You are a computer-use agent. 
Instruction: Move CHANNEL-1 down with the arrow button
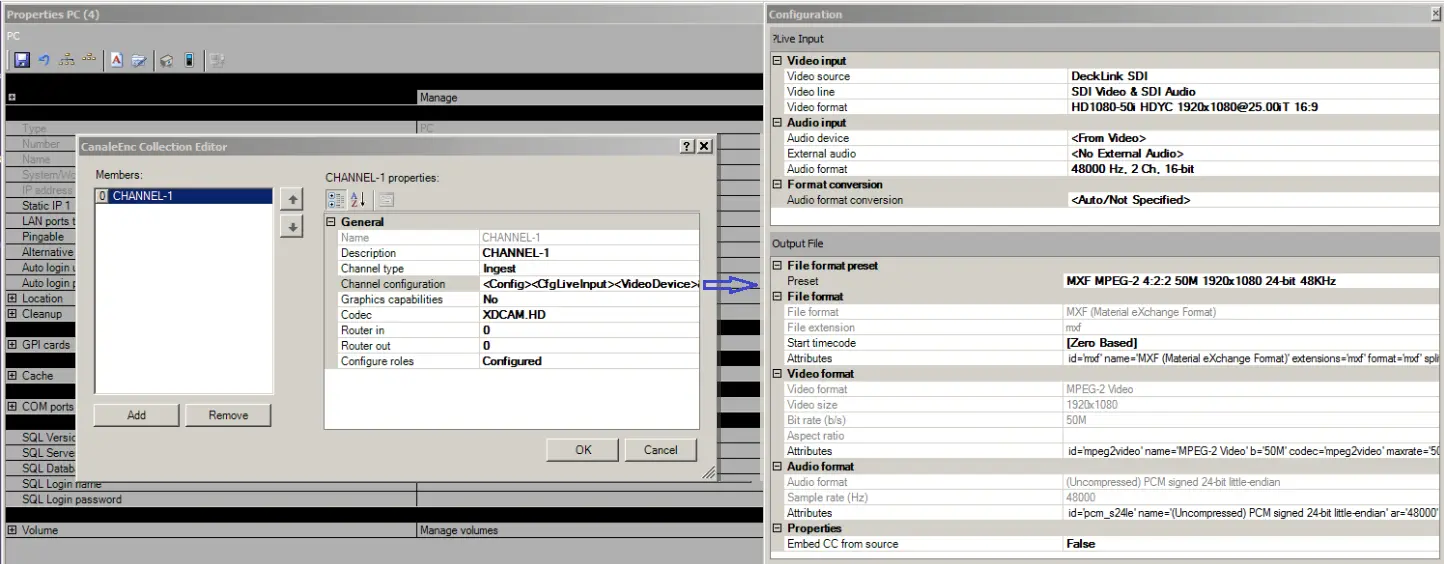pos(292,228)
